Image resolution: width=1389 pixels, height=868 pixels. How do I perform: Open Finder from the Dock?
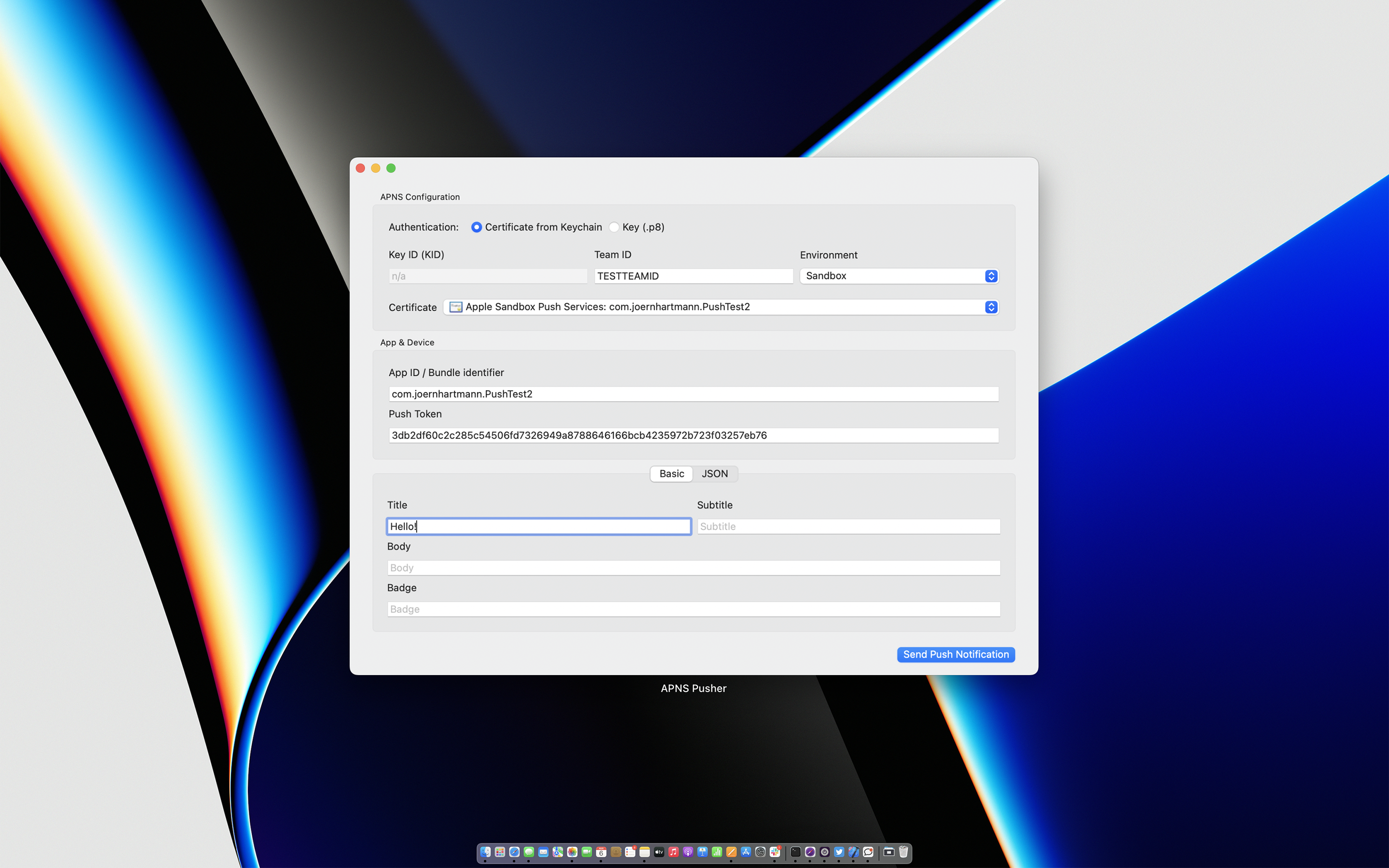(x=486, y=852)
